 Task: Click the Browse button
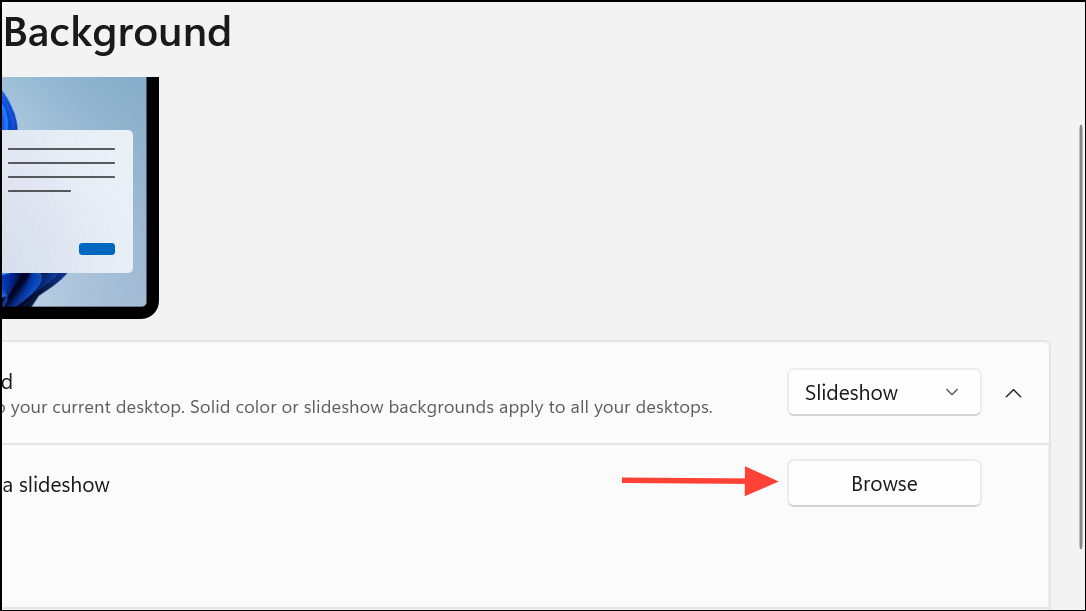coord(884,483)
